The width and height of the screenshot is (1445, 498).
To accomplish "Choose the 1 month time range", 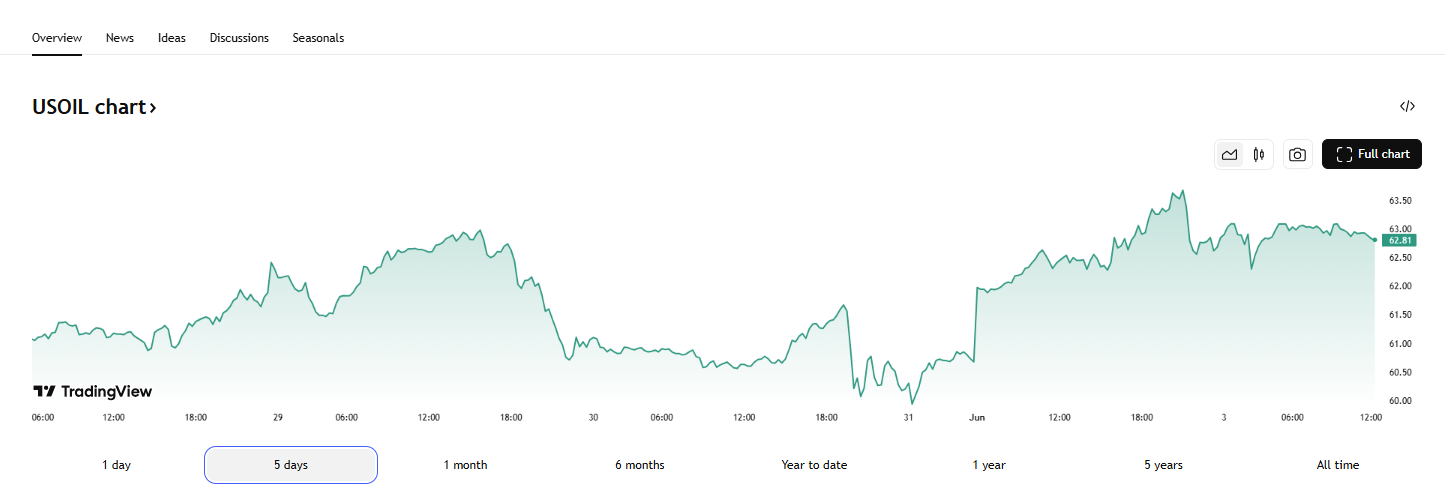I will click(x=466, y=465).
